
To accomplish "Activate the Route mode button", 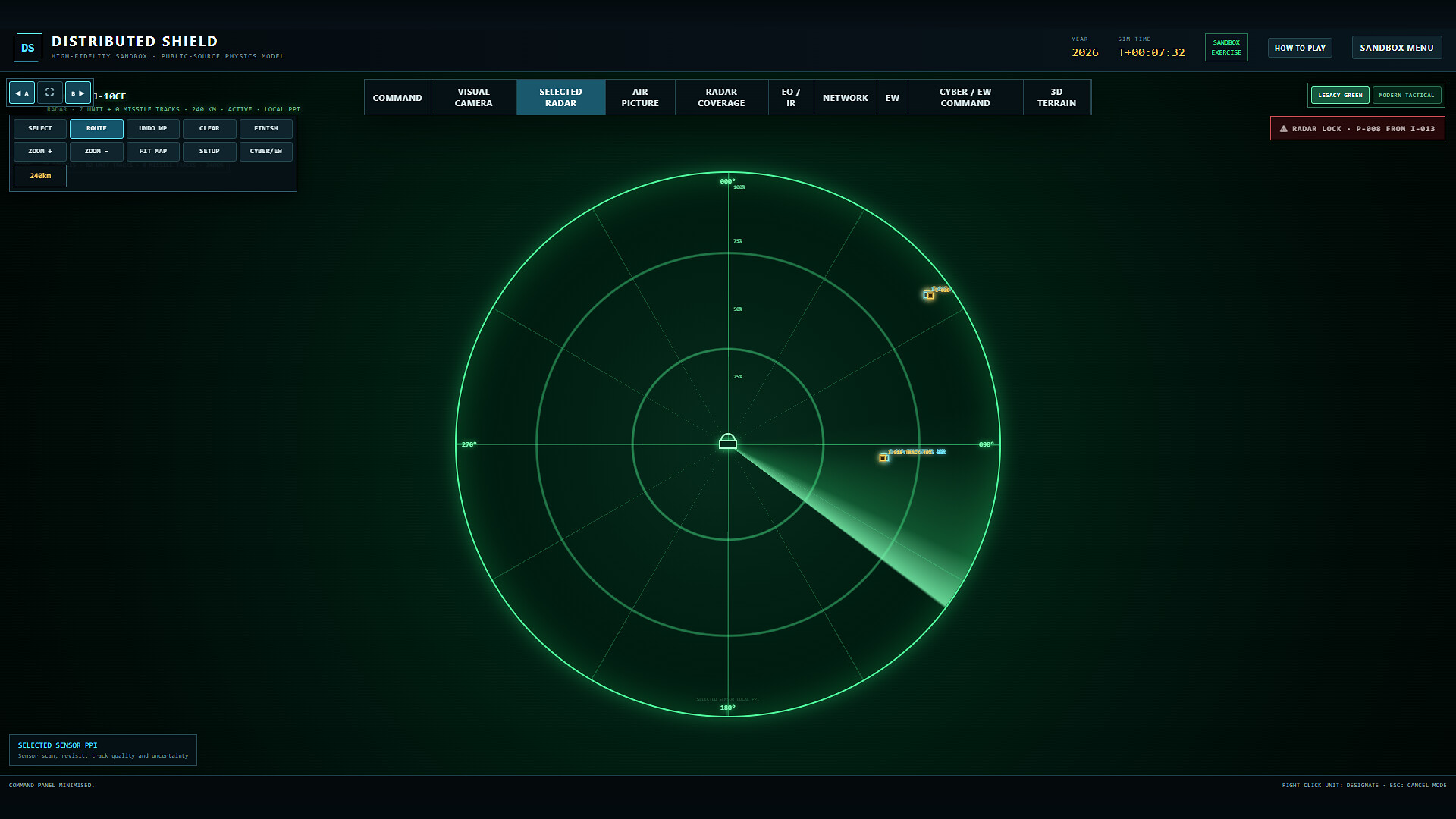I will (x=96, y=129).
